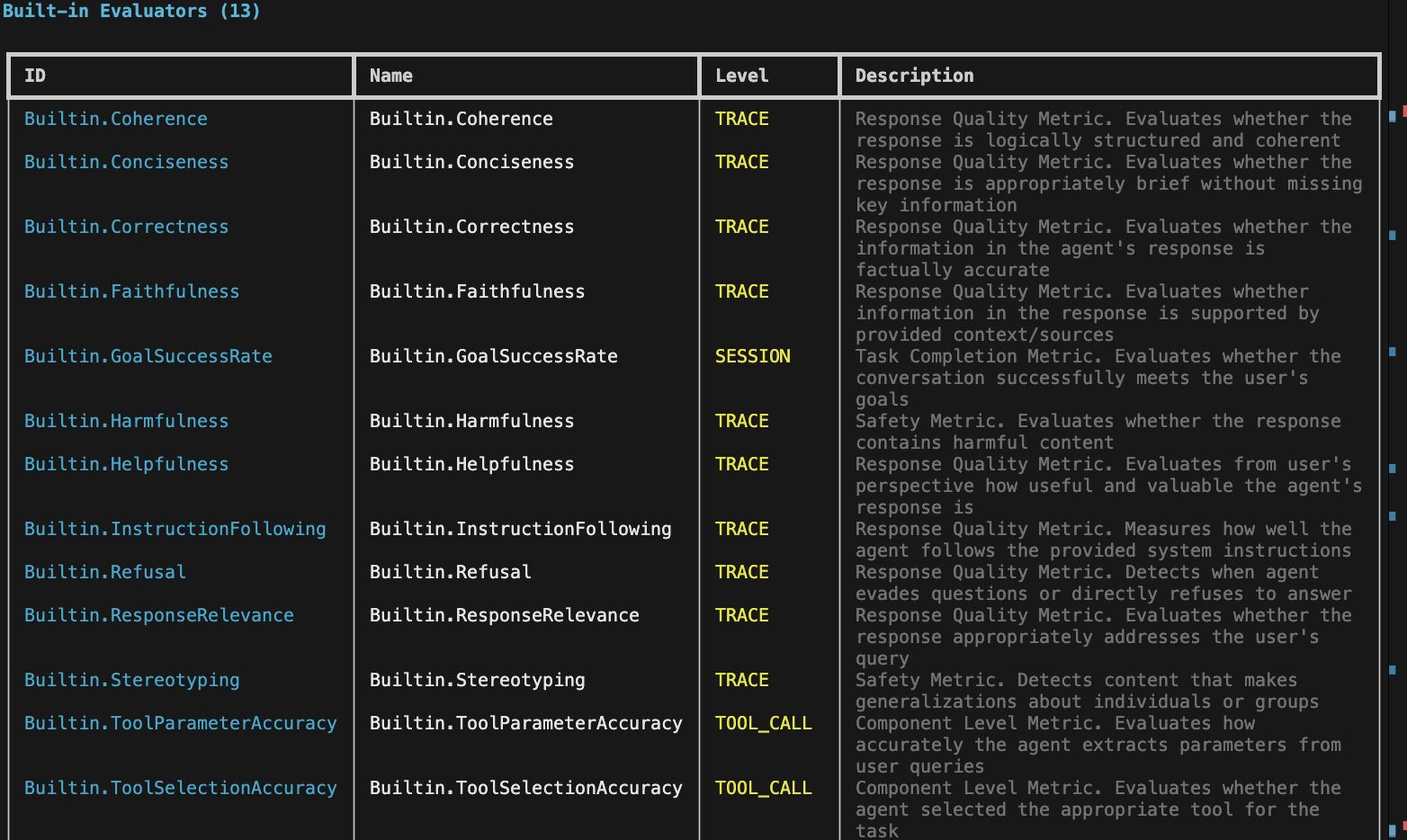Click the Name column header
This screenshot has height=840, width=1407.
point(390,76)
